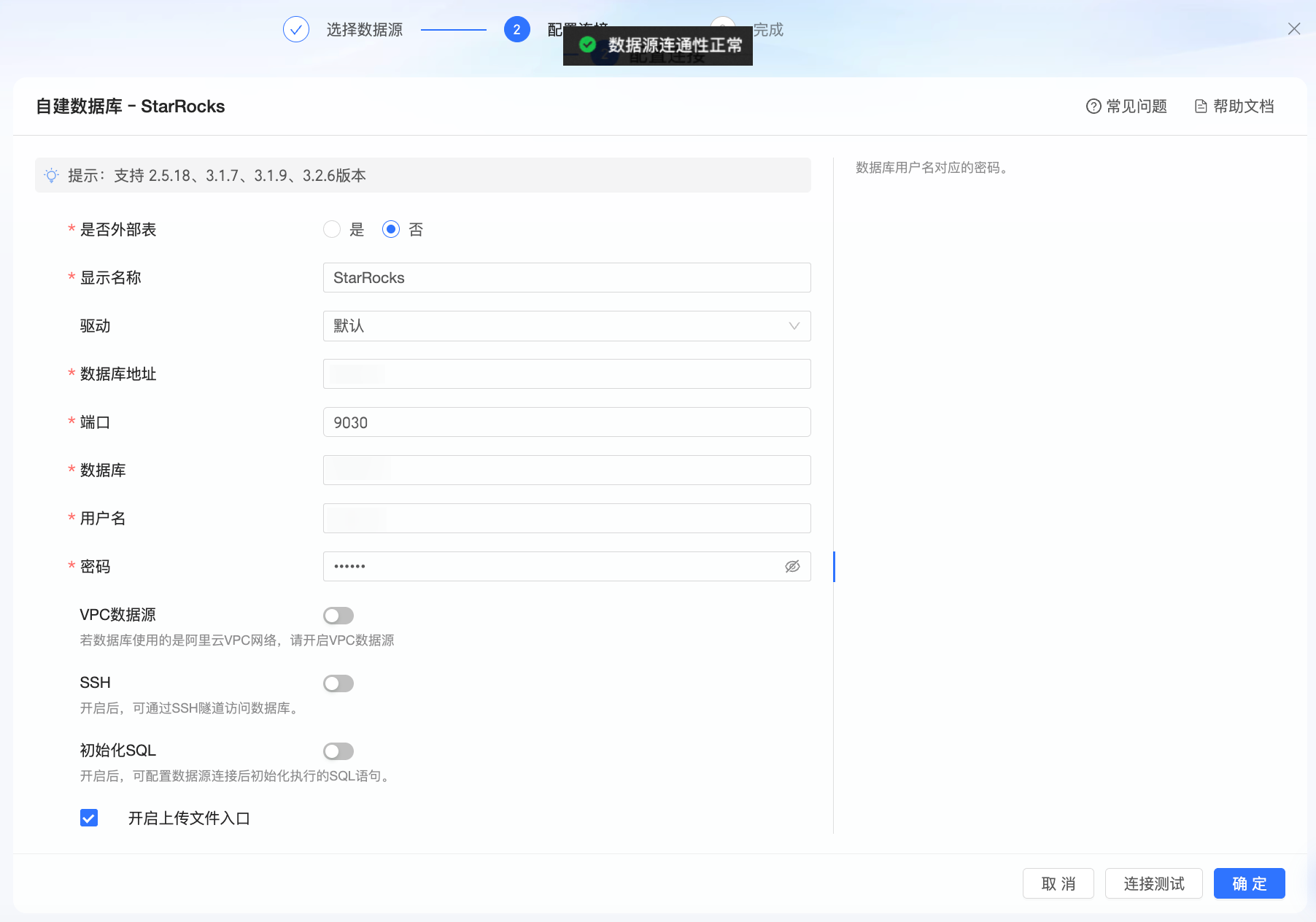The width and height of the screenshot is (1316, 922).
Task: Click the 确定 button
Action: [x=1250, y=883]
